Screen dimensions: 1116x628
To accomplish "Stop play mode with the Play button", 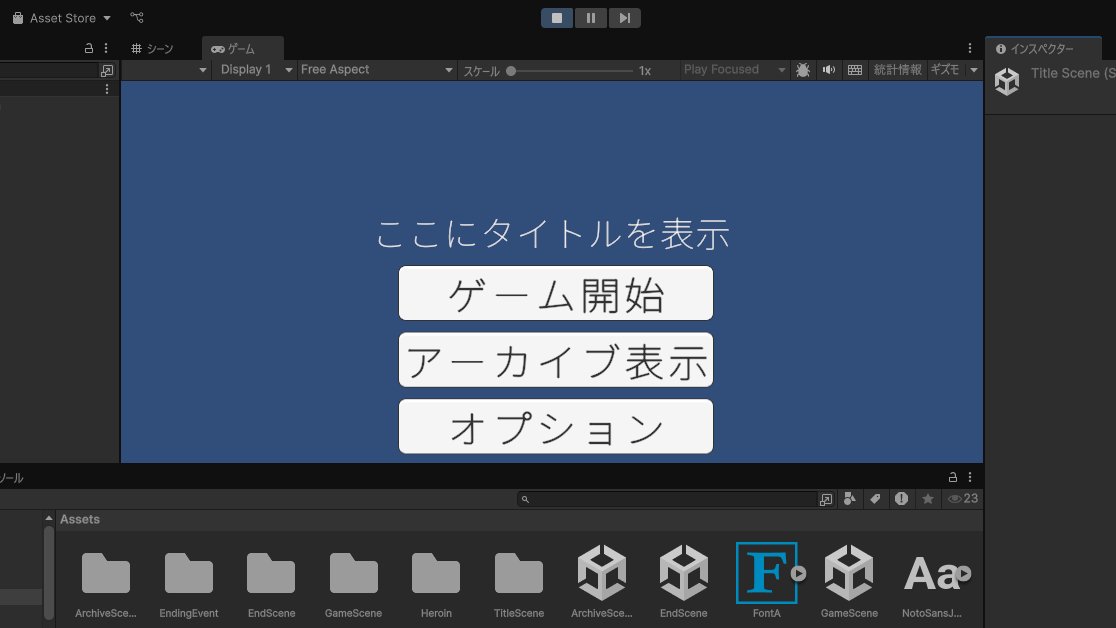I will 557,18.
